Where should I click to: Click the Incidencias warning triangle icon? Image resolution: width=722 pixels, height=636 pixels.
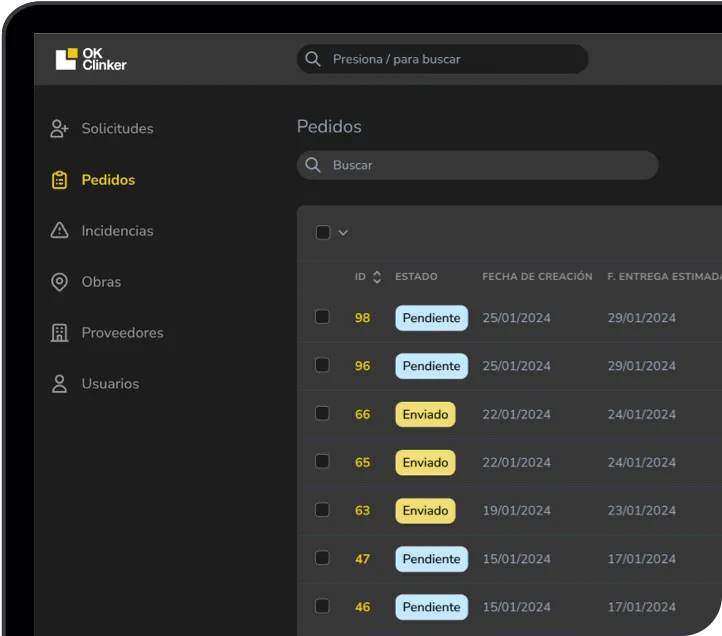coord(59,231)
